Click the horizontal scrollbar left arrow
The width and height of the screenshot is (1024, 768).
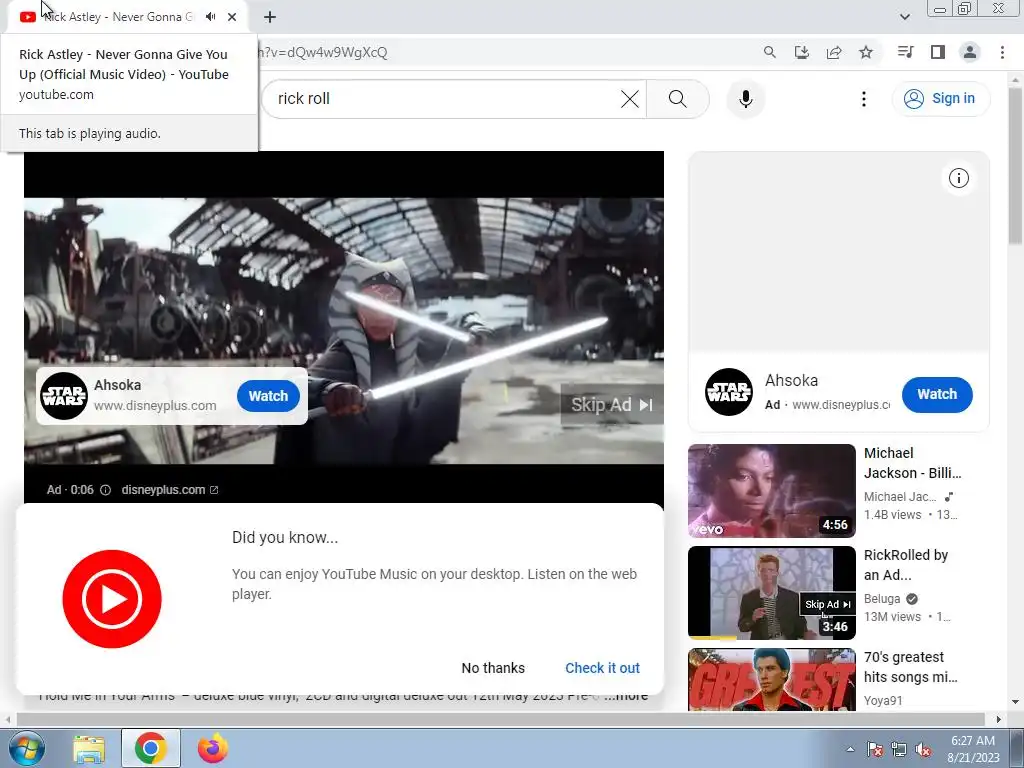click(x=8, y=720)
